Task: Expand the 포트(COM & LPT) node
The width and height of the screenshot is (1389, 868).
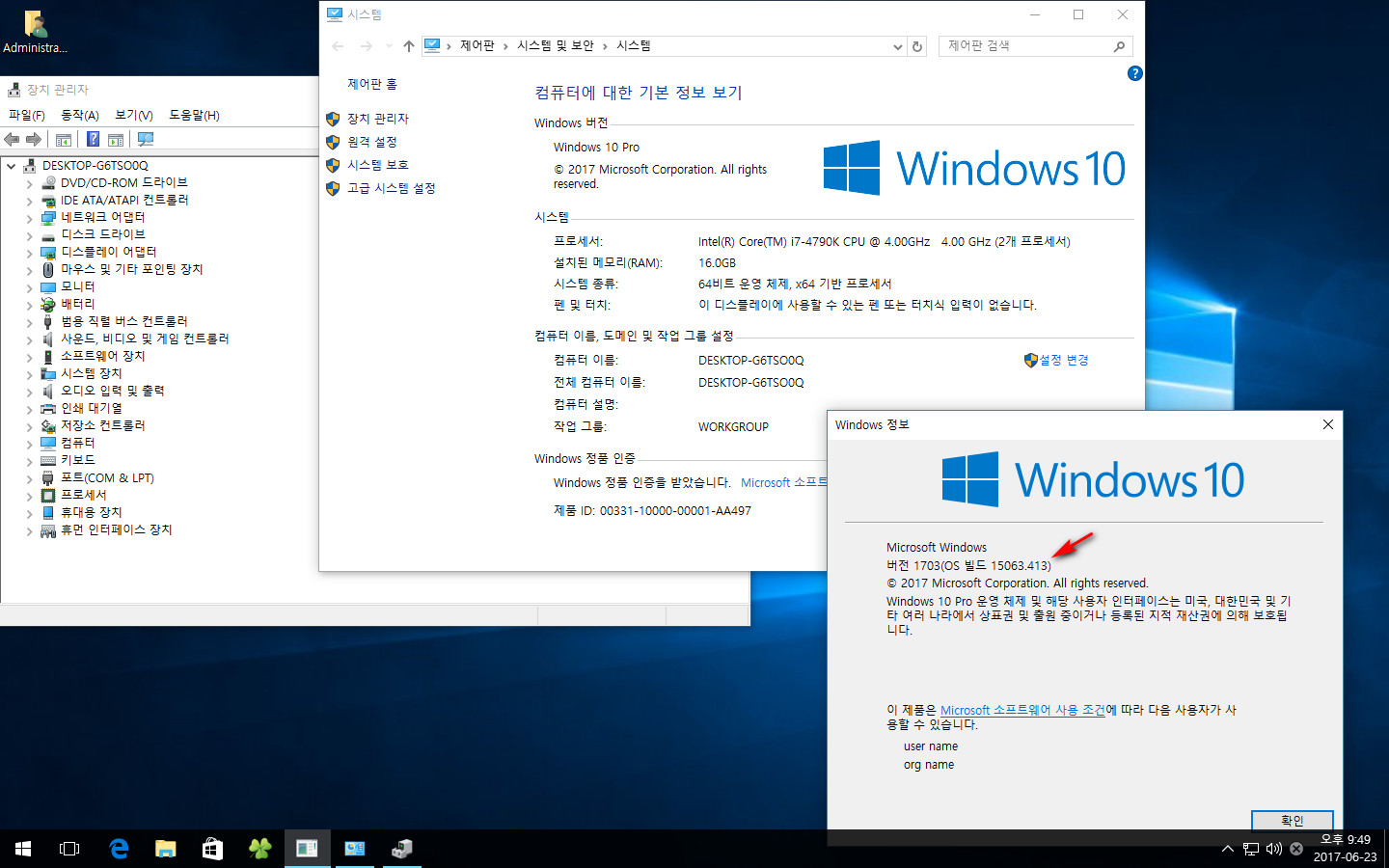Action: coord(29,478)
